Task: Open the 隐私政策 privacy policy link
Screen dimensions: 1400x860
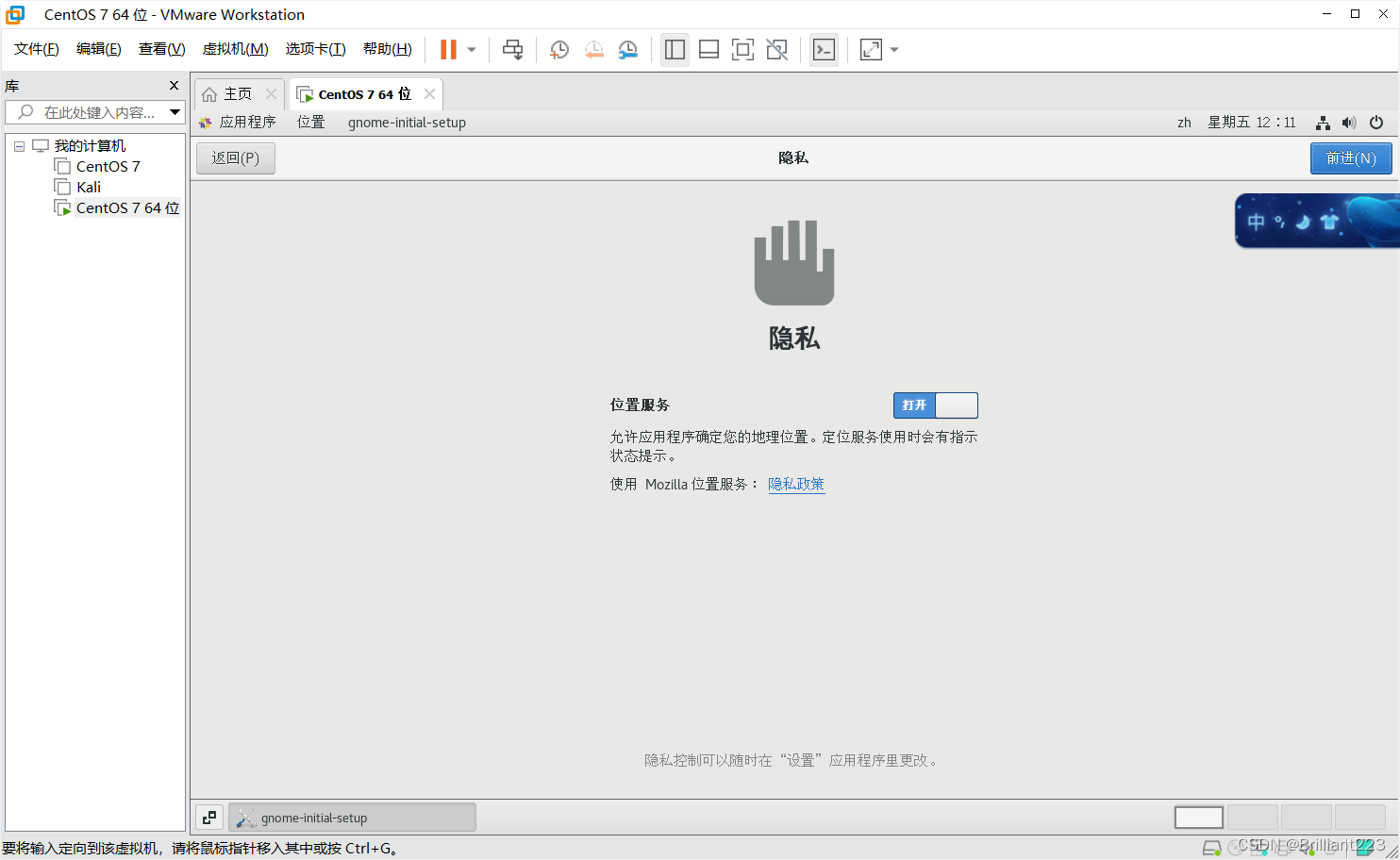Action: [796, 484]
